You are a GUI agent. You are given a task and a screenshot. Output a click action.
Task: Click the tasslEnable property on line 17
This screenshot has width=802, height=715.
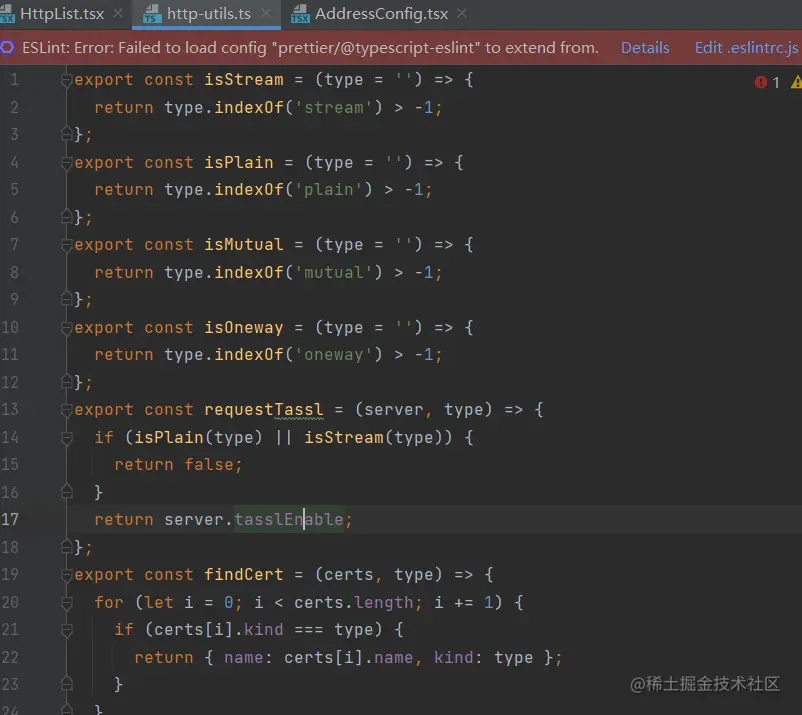(288, 520)
